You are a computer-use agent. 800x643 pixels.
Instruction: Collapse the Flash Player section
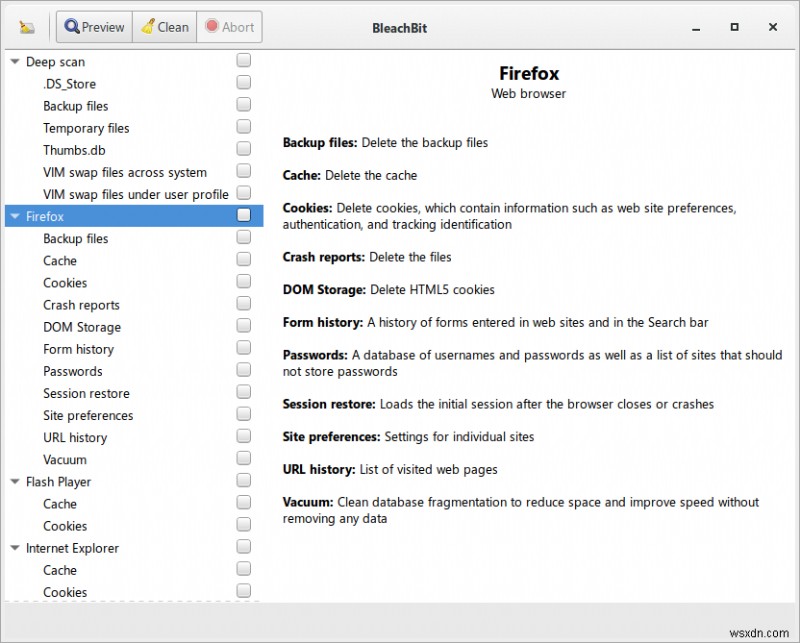click(14, 481)
